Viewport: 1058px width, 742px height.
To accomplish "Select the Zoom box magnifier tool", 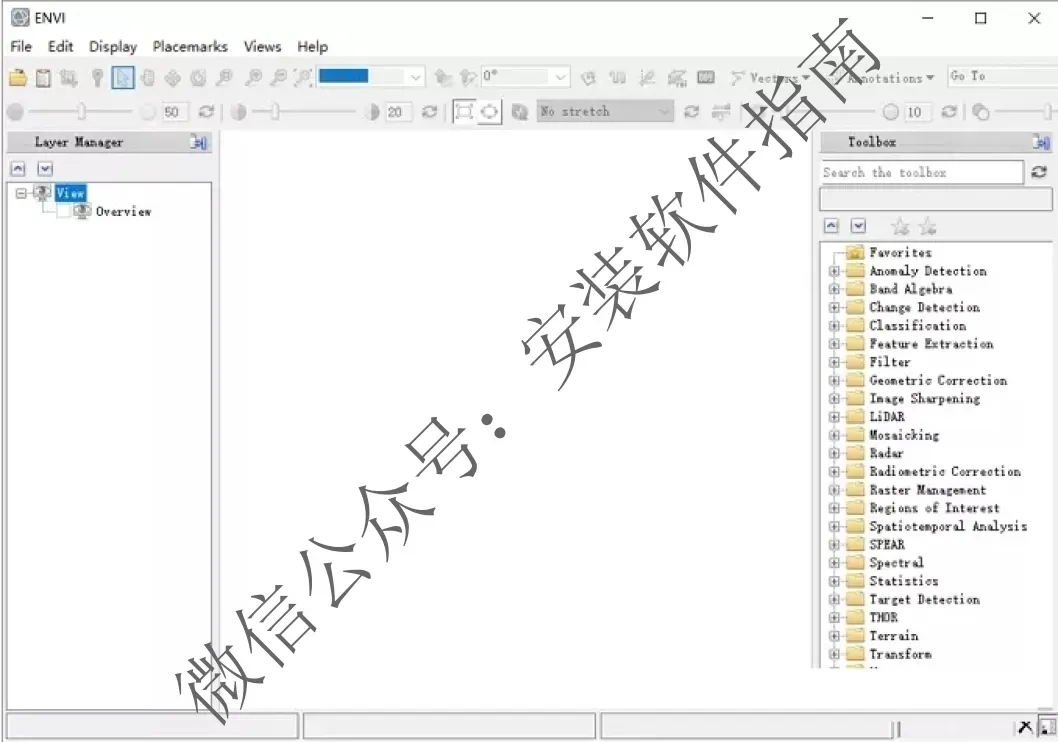I will (x=224, y=78).
